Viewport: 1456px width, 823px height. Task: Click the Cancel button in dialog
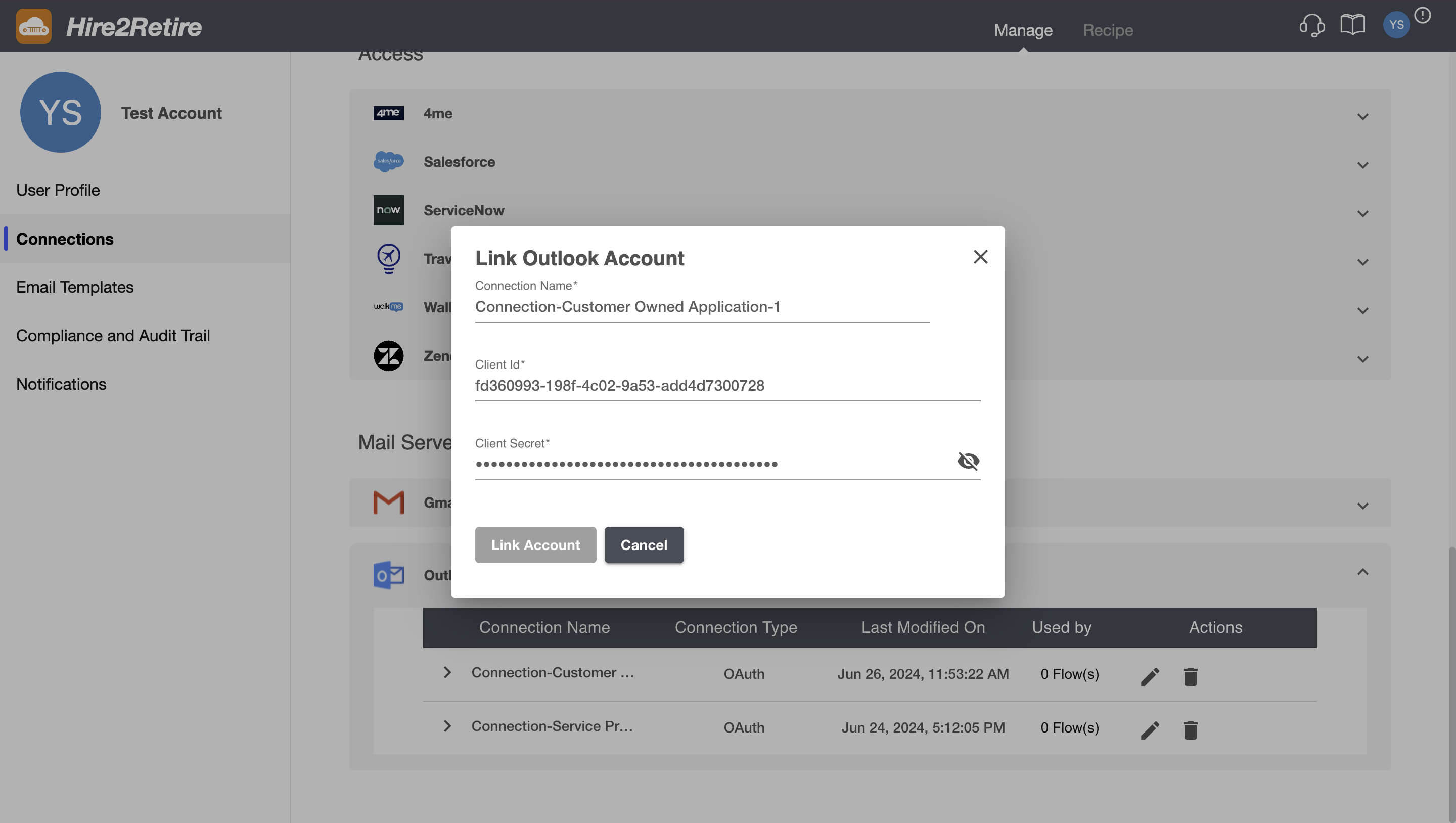643,545
